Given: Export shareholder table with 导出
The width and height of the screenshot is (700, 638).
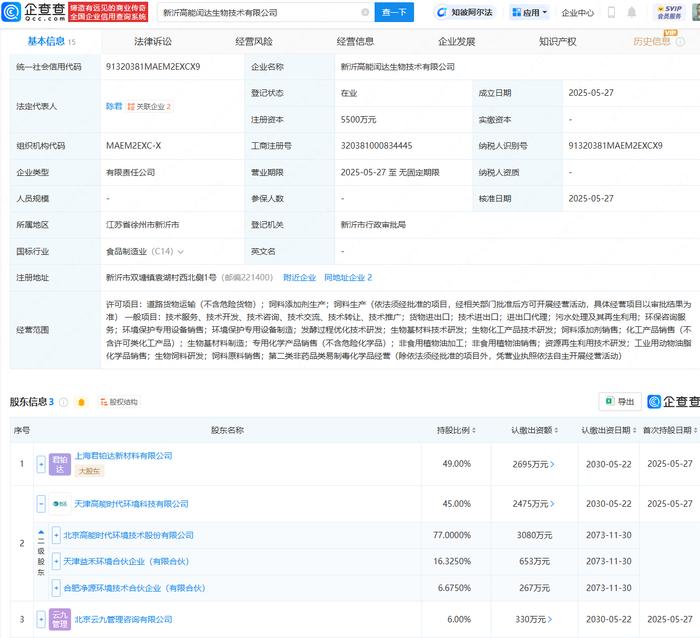Looking at the screenshot, I should point(620,401).
